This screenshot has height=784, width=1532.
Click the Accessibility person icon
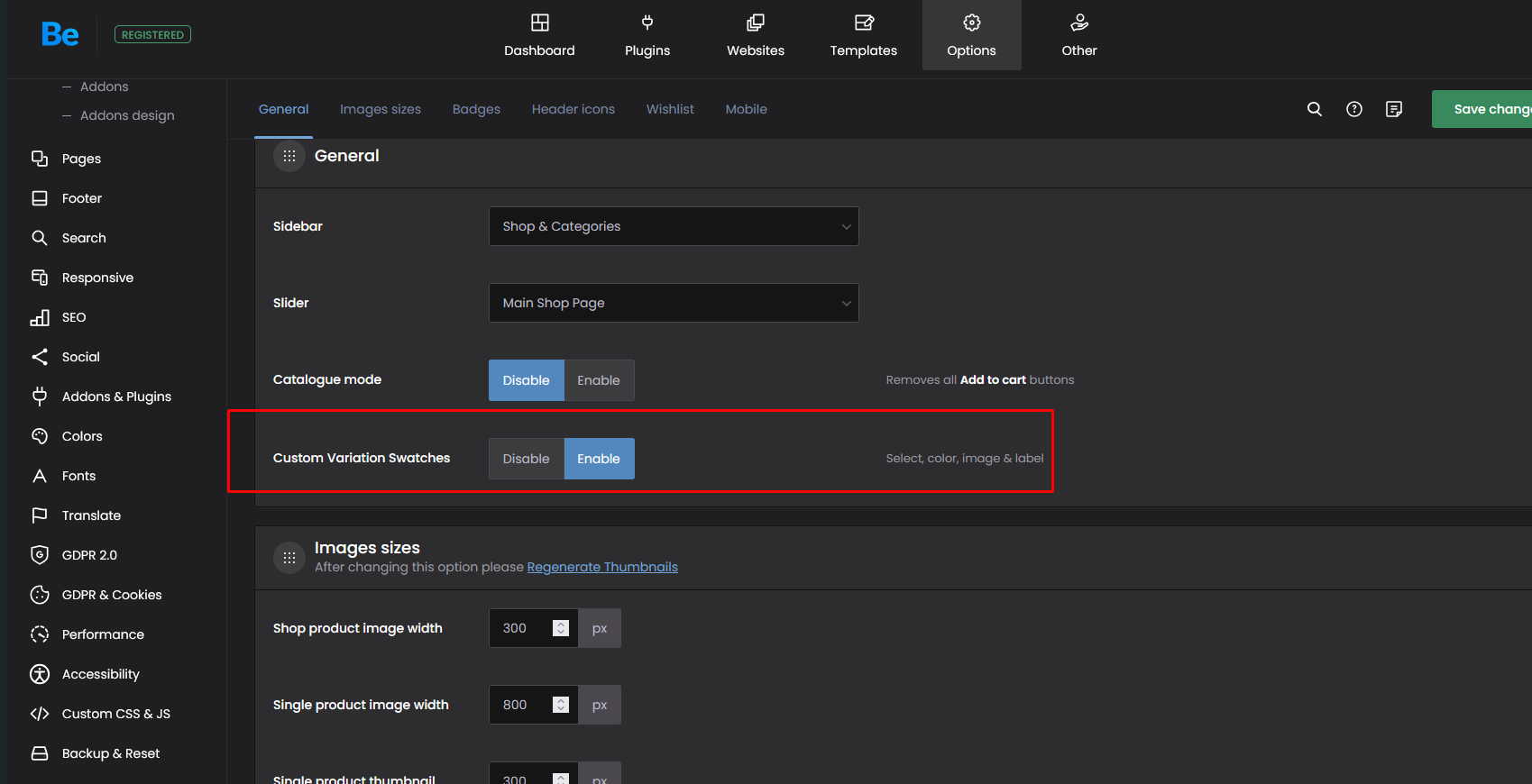(40, 674)
